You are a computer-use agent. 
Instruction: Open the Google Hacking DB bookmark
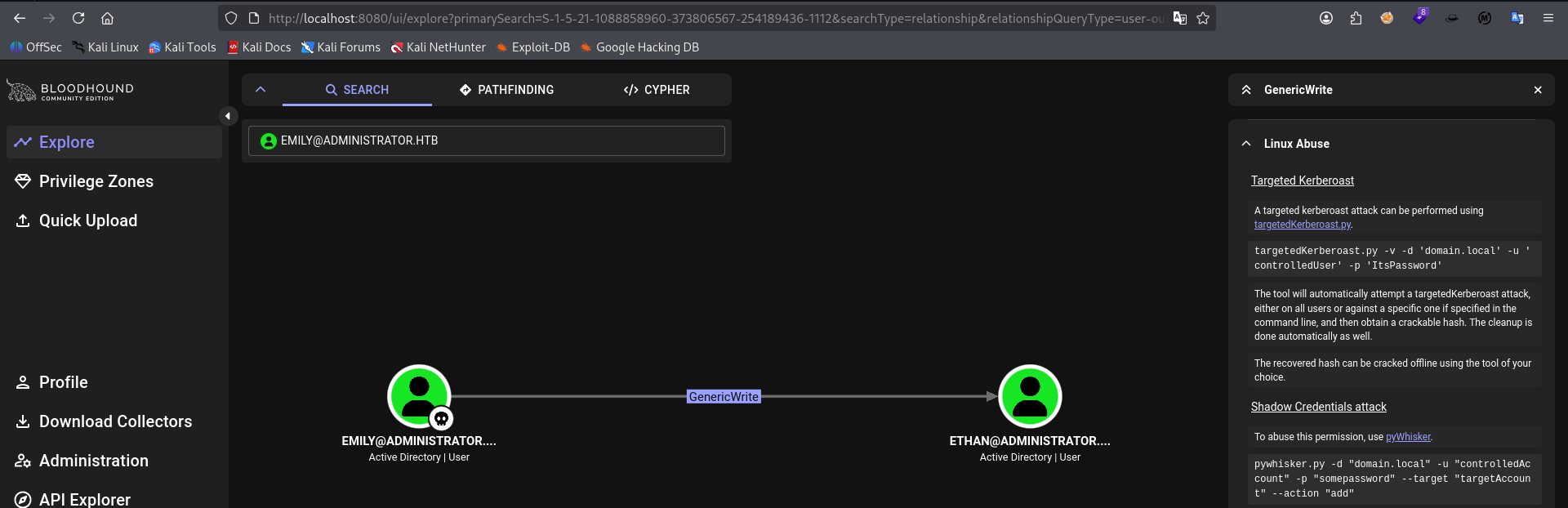[x=639, y=47]
